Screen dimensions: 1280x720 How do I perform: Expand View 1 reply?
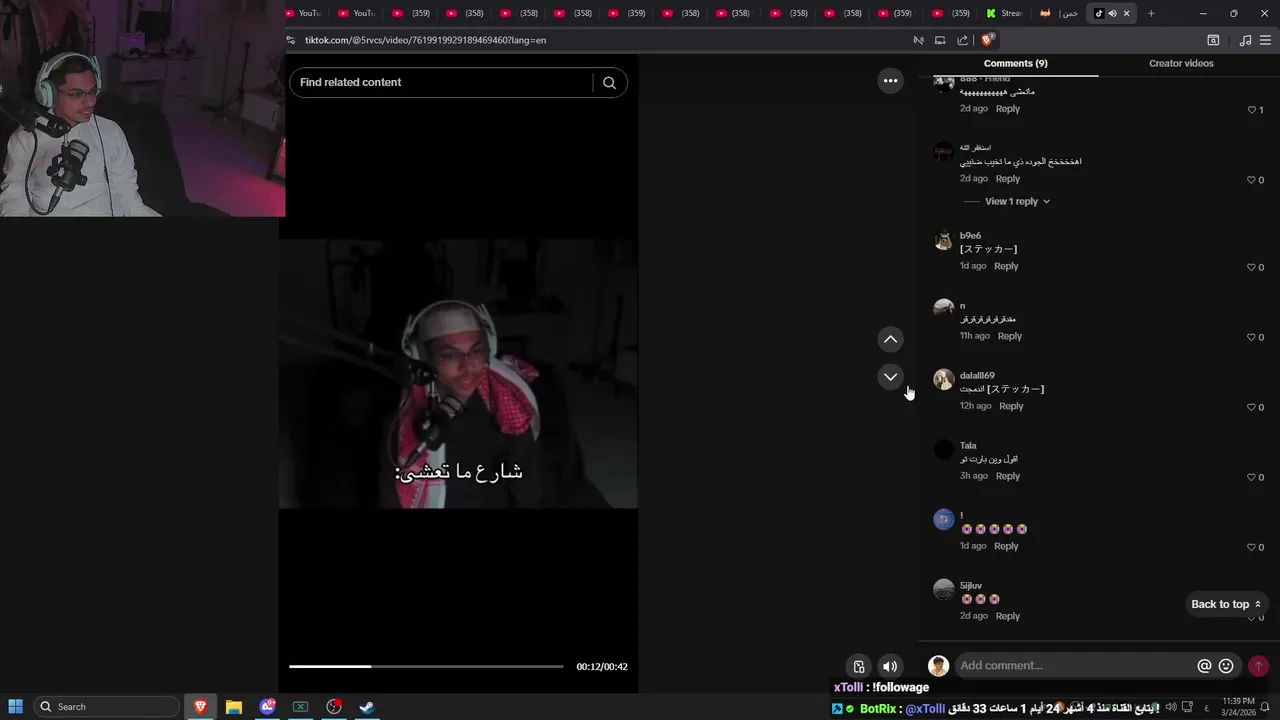[x=1017, y=202]
